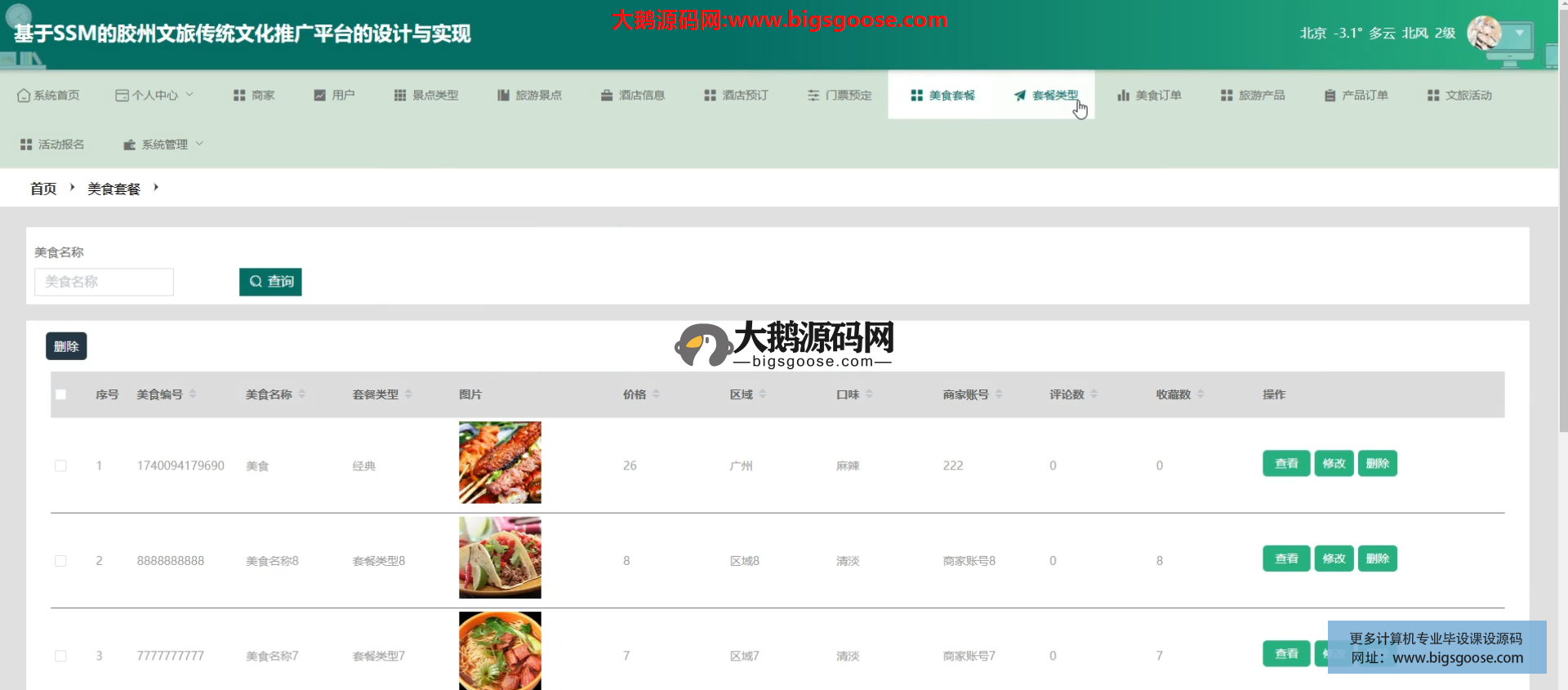Expand the 系统管理 dropdown menu
This screenshot has width=1568, height=690.
click(x=163, y=145)
